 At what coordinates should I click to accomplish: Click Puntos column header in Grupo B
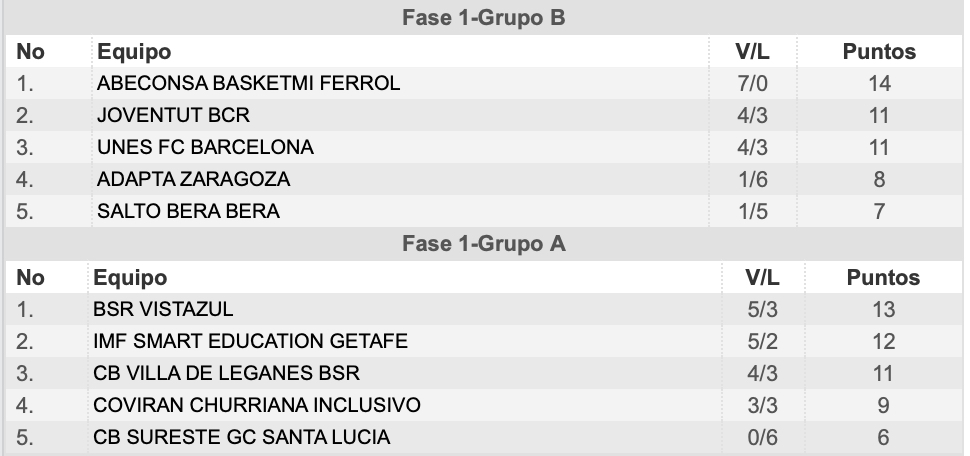pyautogui.click(x=879, y=51)
